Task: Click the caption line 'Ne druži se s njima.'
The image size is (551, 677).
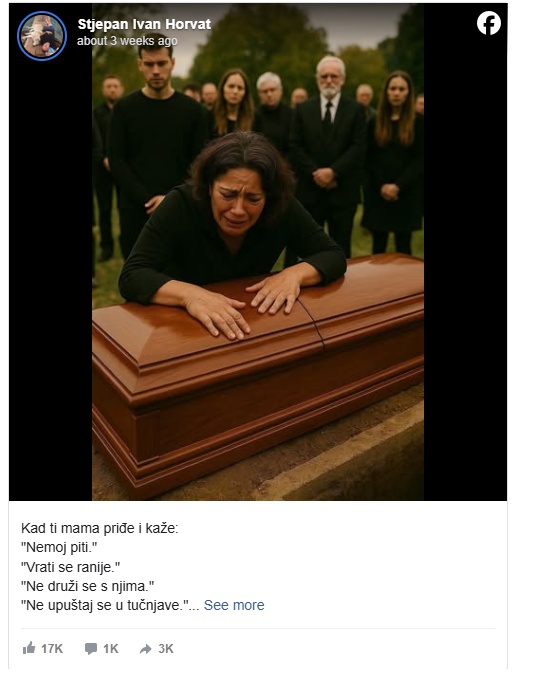Action: click(x=88, y=586)
